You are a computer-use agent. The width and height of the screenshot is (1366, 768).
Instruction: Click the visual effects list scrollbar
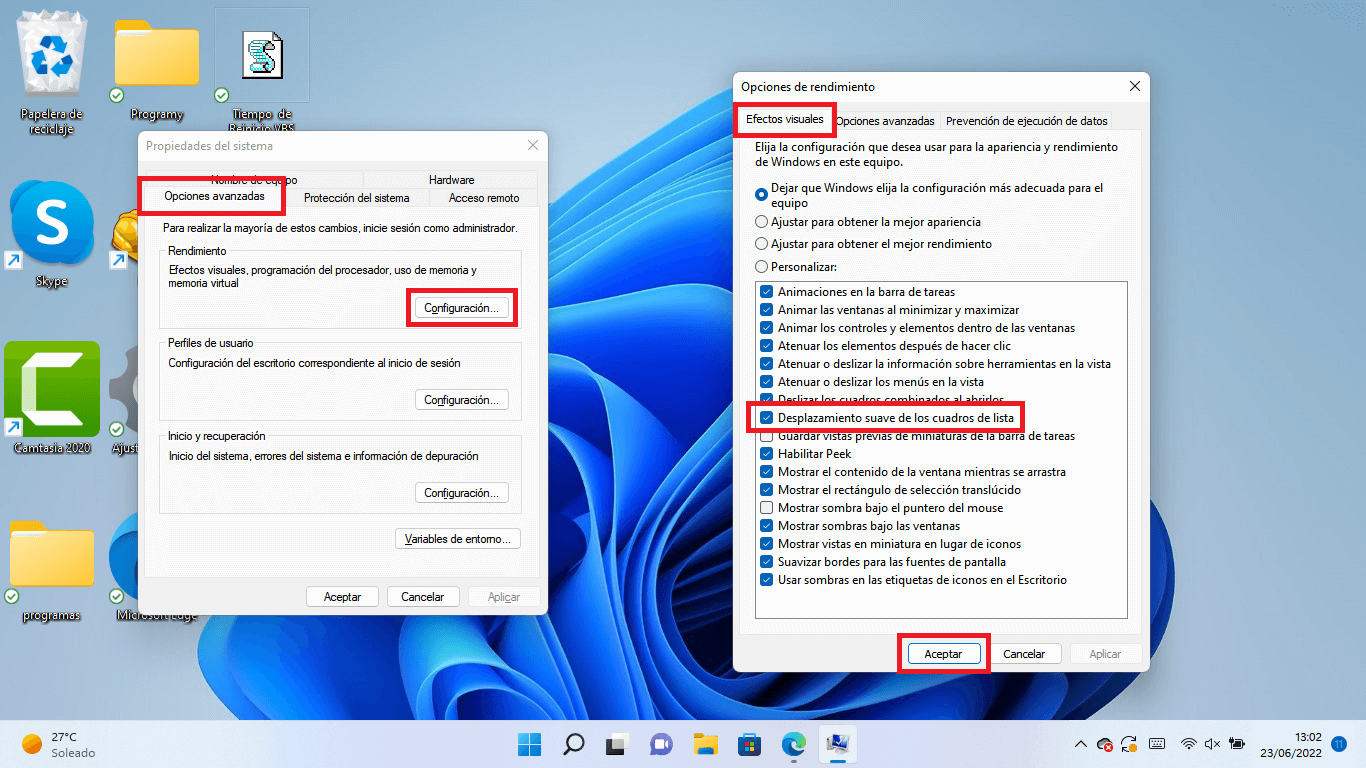(x=1122, y=450)
